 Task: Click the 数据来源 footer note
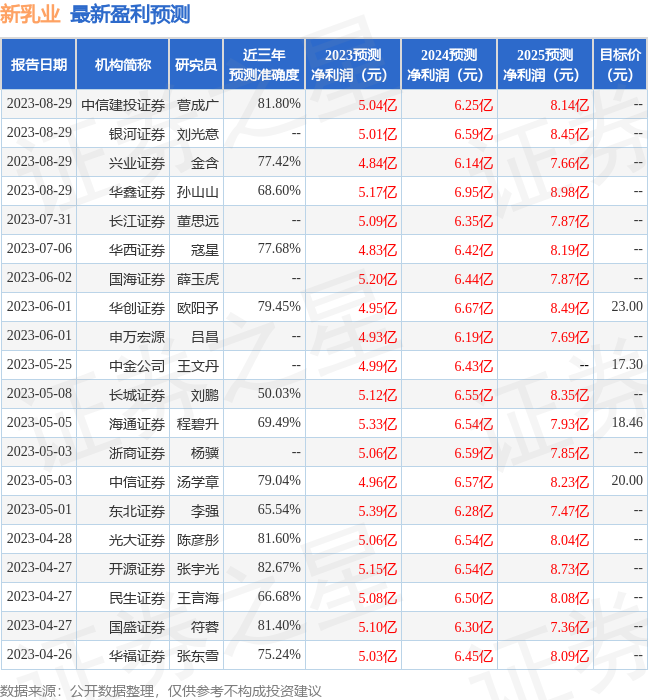pos(161,691)
